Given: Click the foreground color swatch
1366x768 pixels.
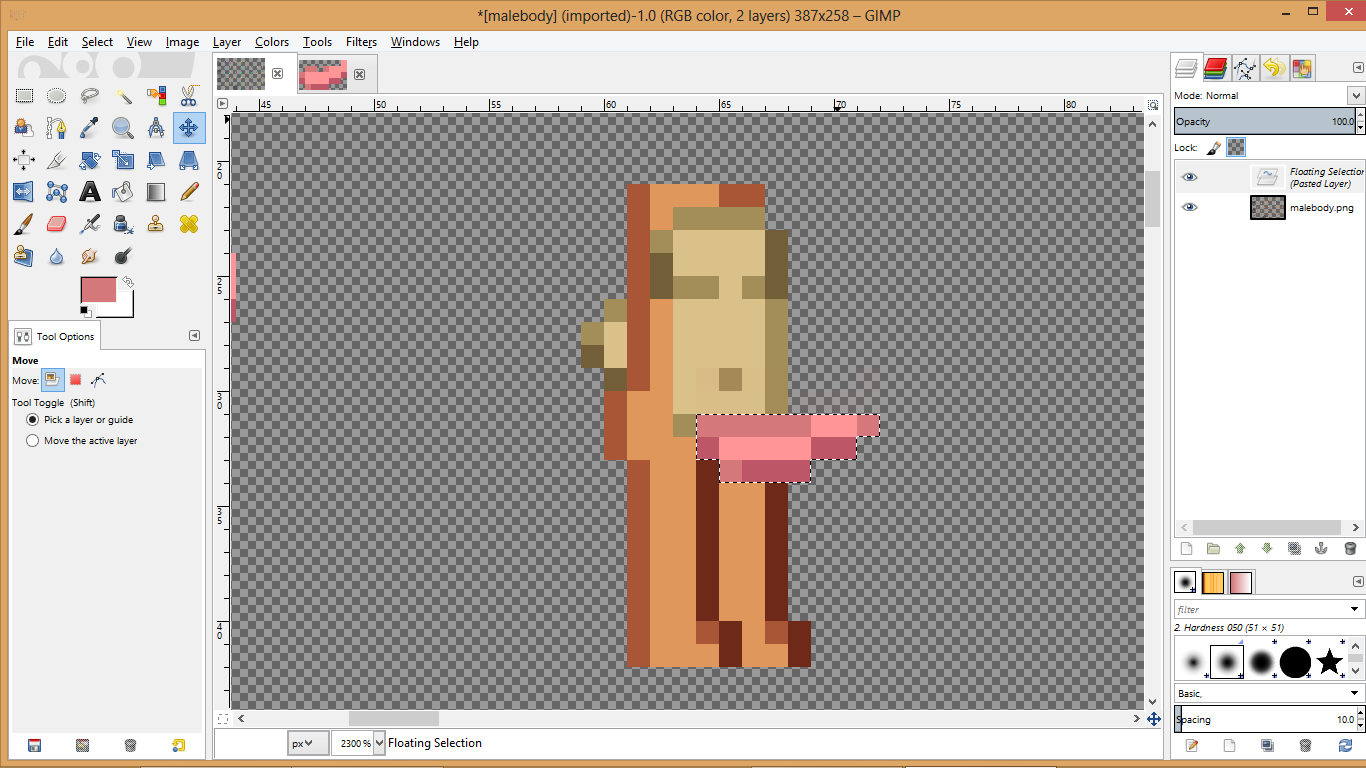Looking at the screenshot, I should pyautogui.click(x=98, y=291).
